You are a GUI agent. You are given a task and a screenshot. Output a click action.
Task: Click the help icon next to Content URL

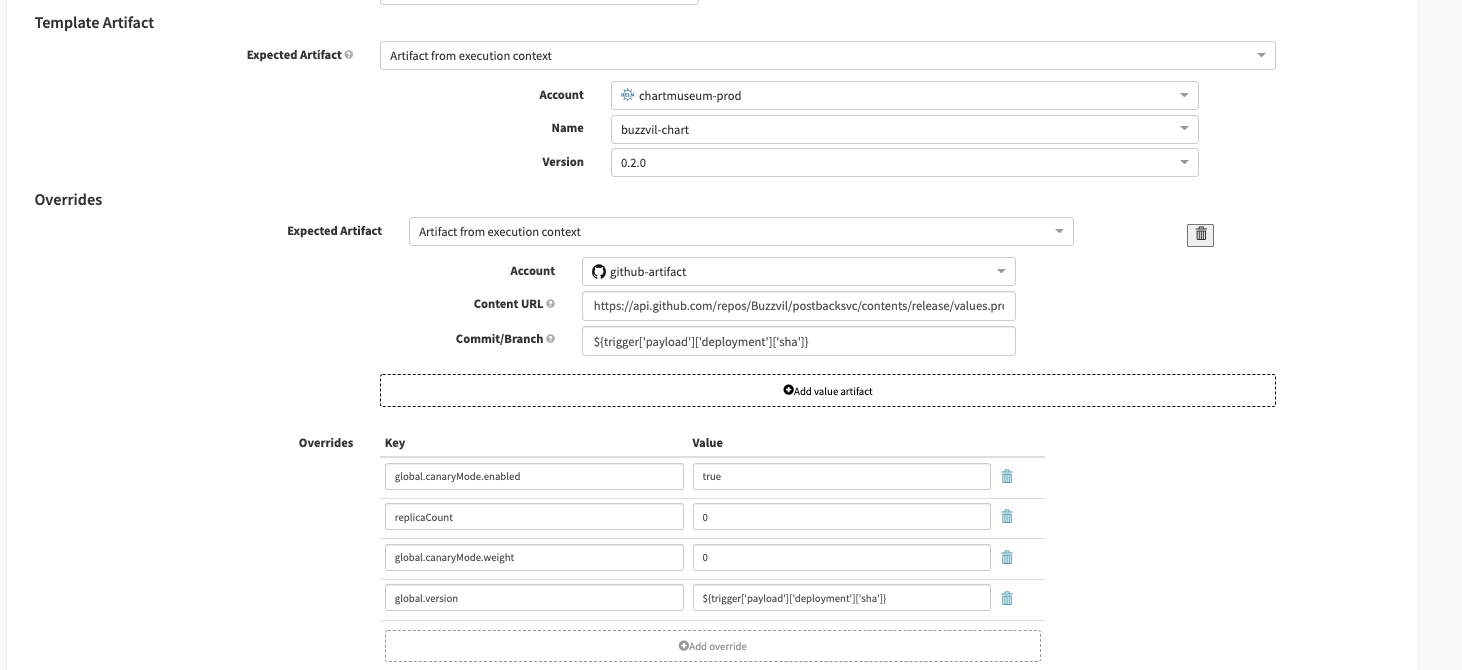[x=551, y=304]
